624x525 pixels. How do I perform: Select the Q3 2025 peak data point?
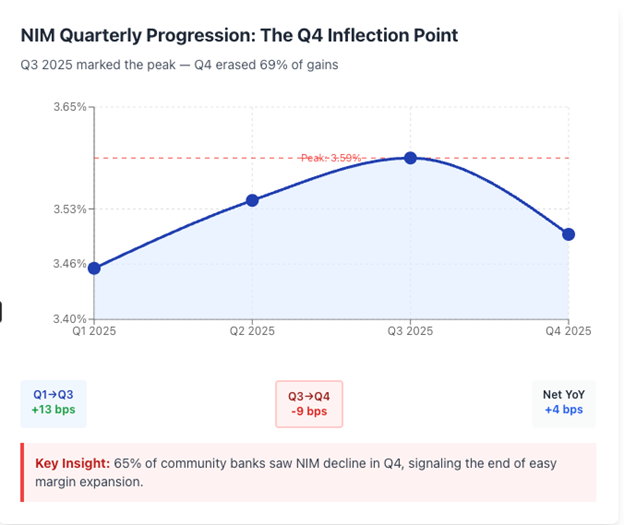point(410,158)
